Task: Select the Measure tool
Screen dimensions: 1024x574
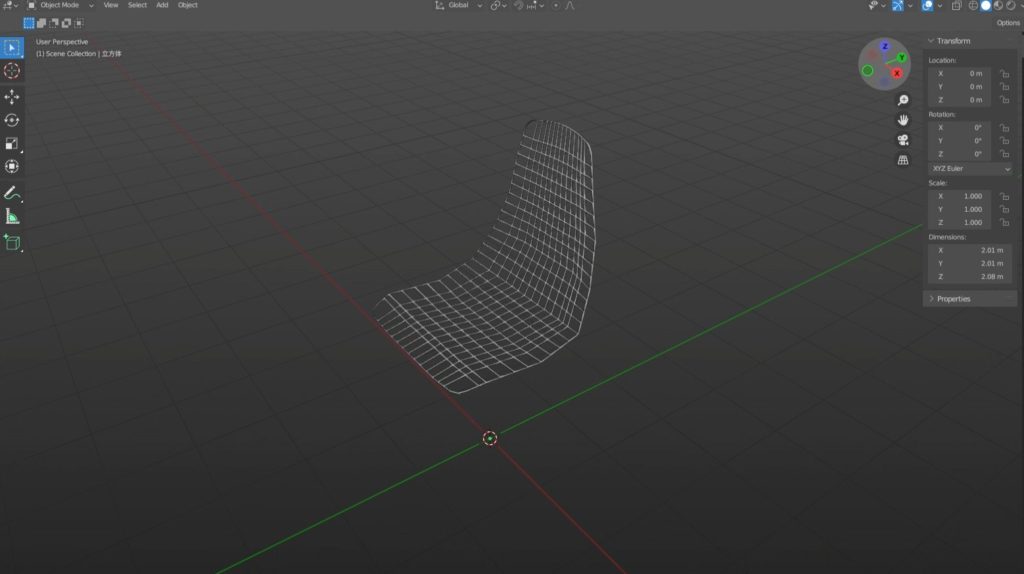Action: tap(12, 217)
